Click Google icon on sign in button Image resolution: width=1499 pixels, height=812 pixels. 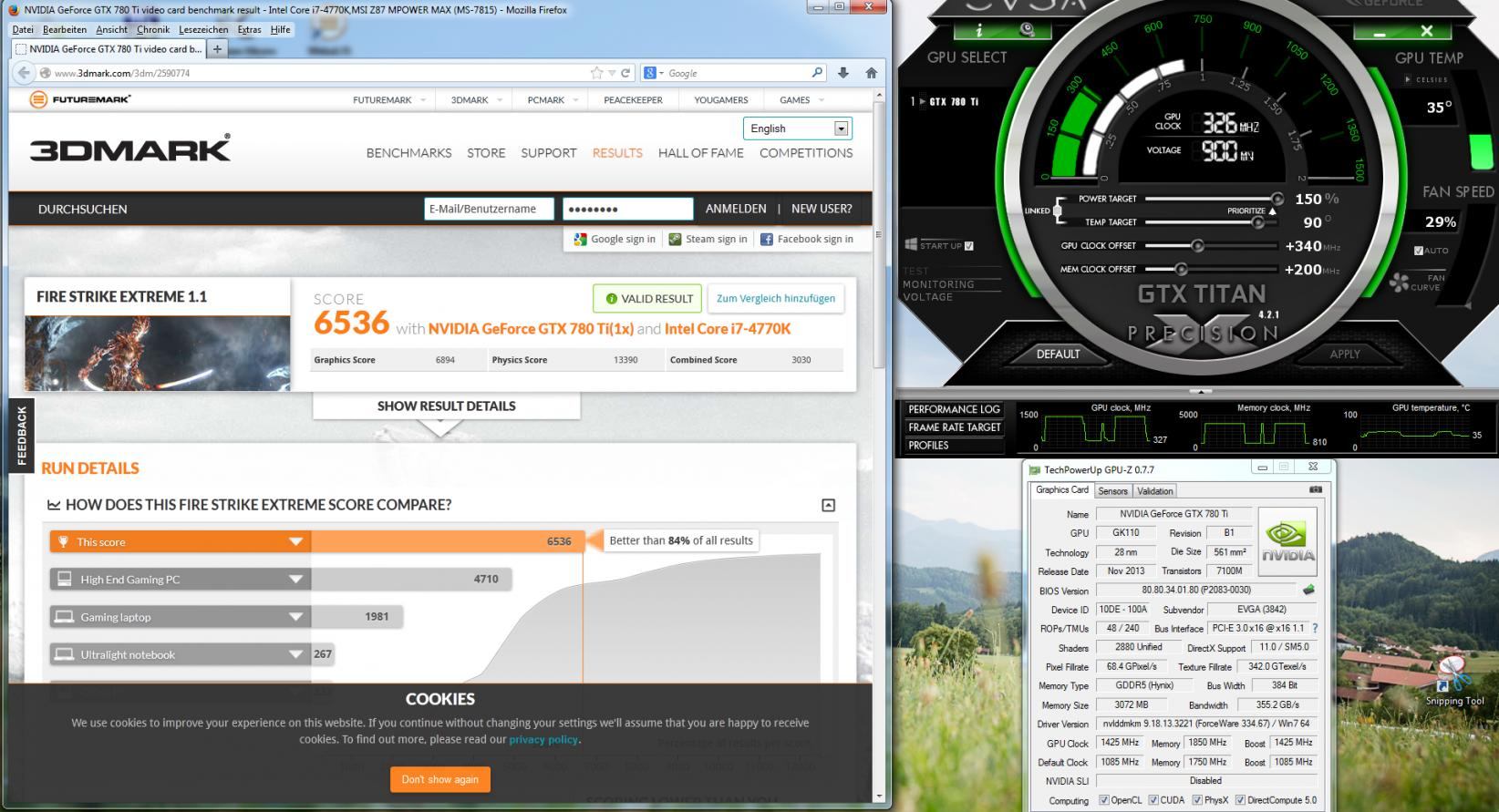point(580,239)
